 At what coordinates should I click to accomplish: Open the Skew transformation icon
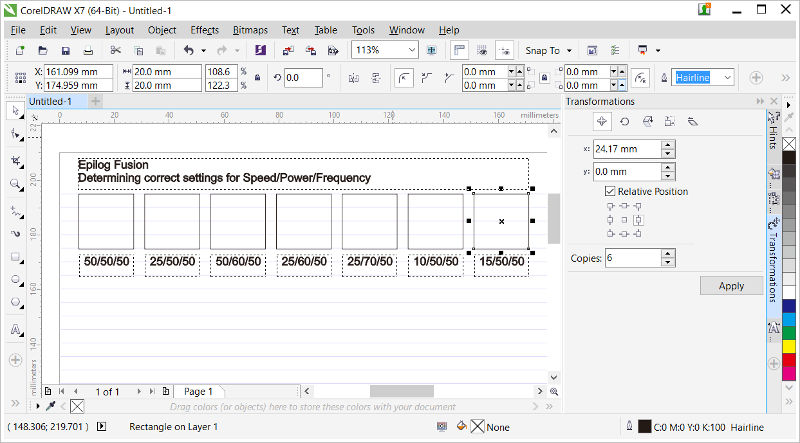[693, 121]
